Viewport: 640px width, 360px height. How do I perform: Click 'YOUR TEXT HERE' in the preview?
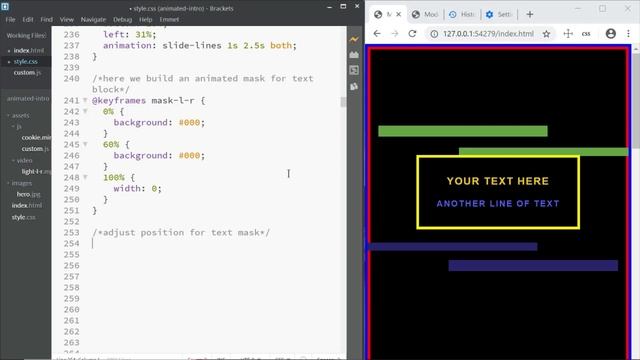[x=498, y=181]
